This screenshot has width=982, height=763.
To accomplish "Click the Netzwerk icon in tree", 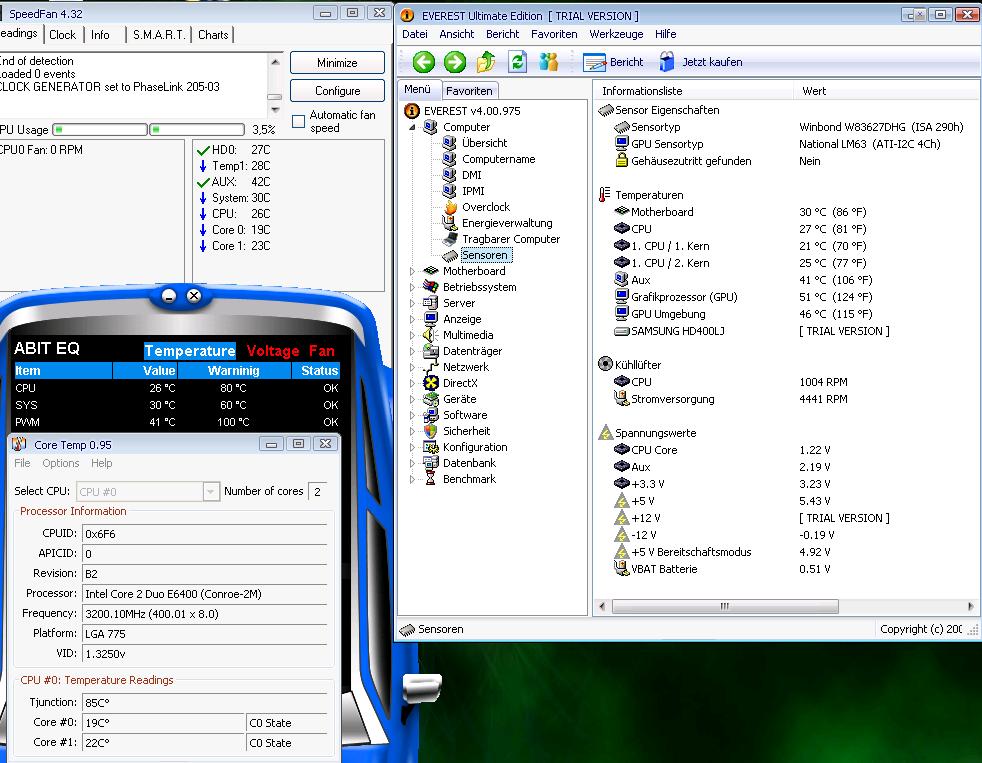I will (x=430, y=367).
